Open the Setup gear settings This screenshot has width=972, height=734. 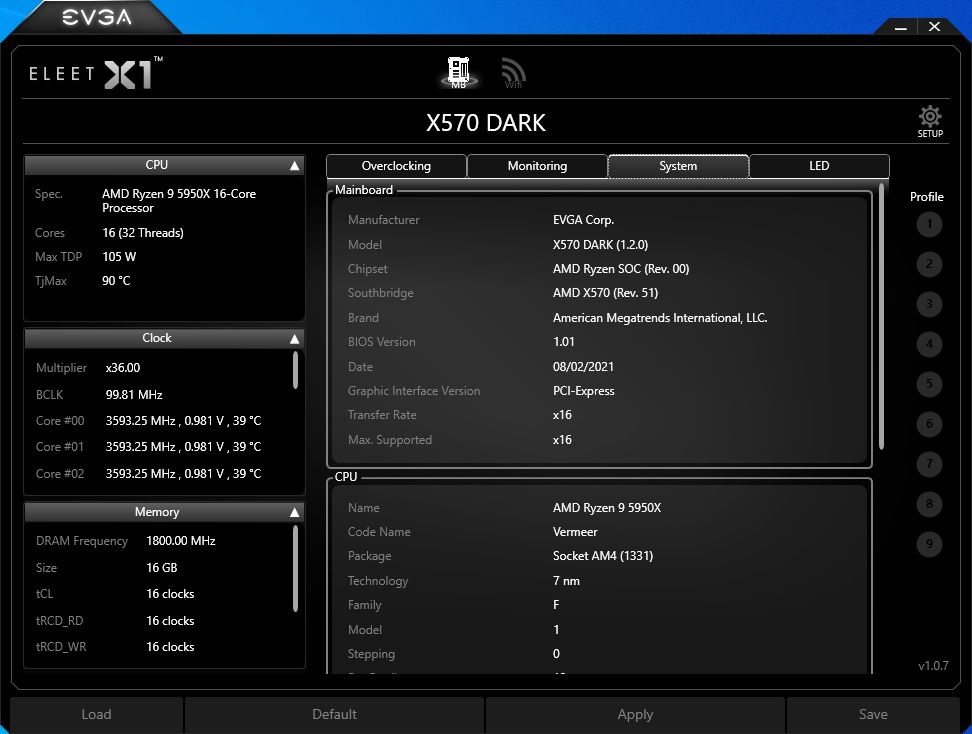[x=930, y=122]
